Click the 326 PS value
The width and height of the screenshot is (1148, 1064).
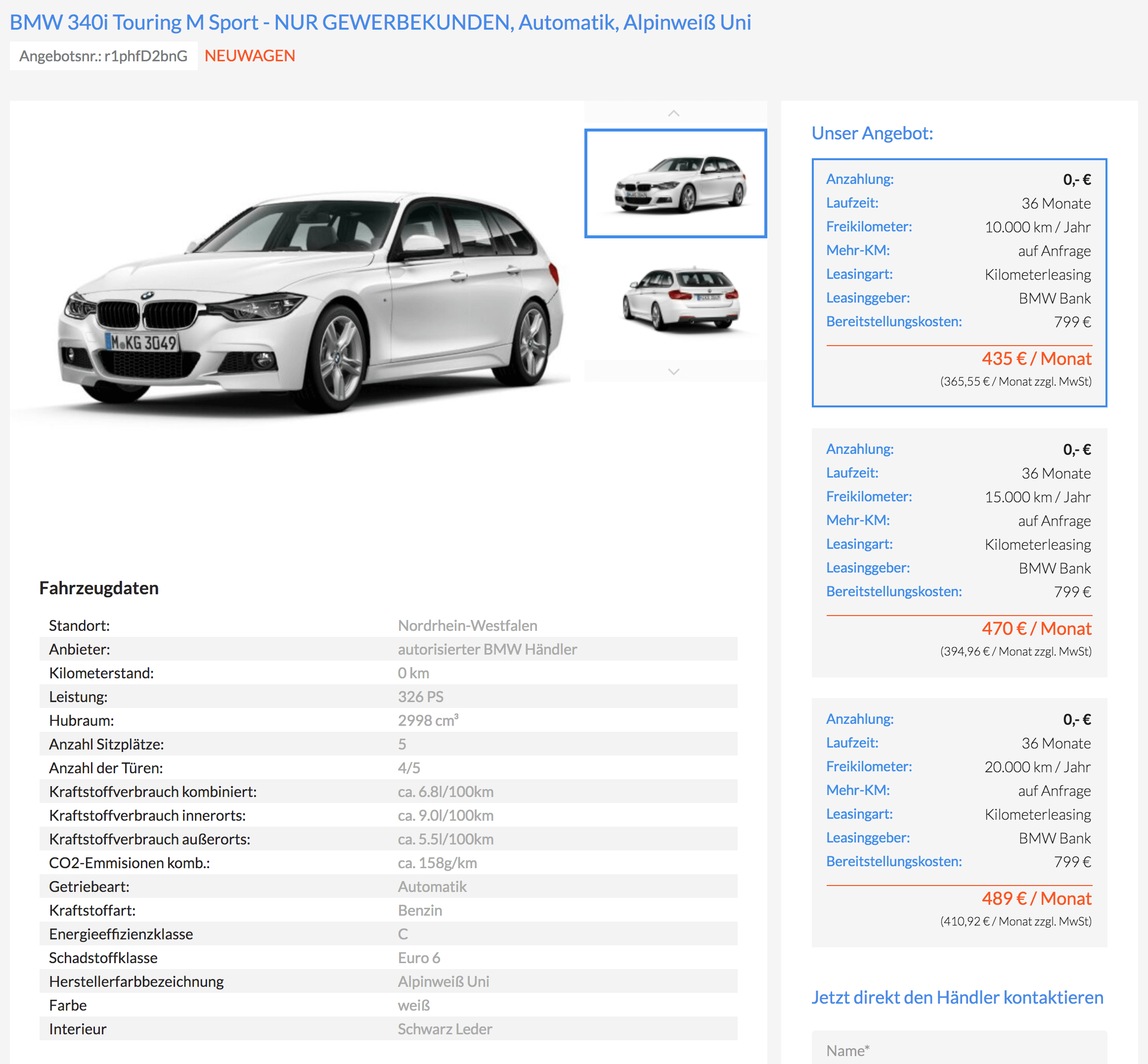420,697
